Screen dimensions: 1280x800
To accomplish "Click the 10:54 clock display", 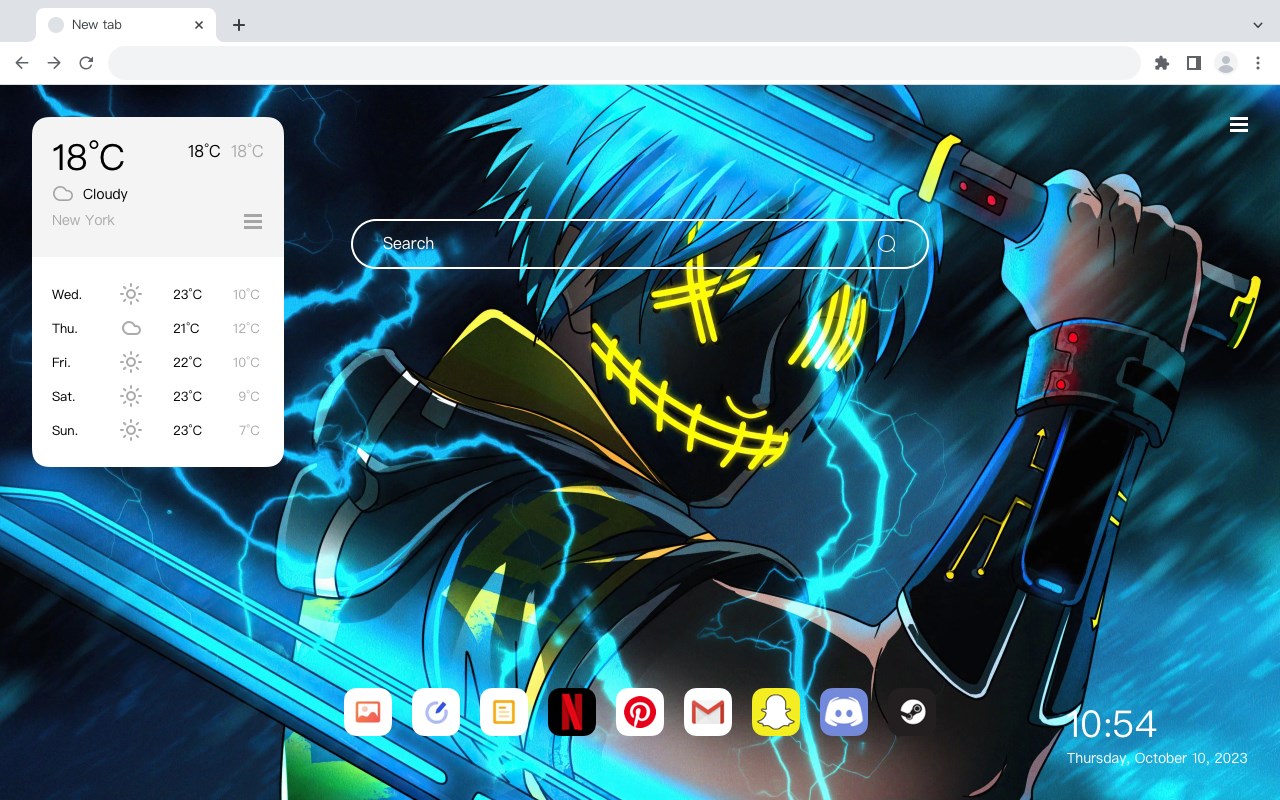I will point(1112,724).
